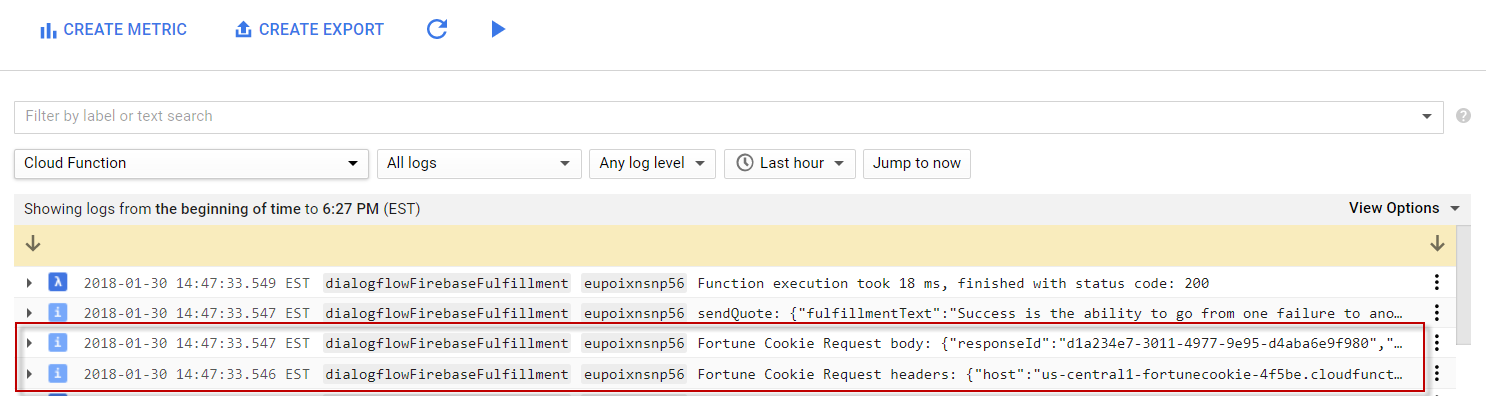Refresh the logs with the reload icon

437,29
